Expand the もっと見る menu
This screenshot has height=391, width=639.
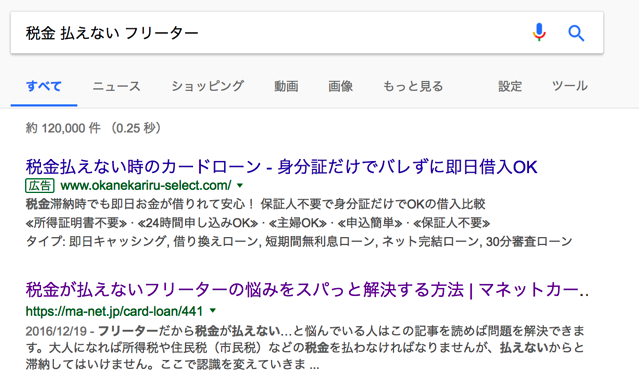[x=413, y=86]
